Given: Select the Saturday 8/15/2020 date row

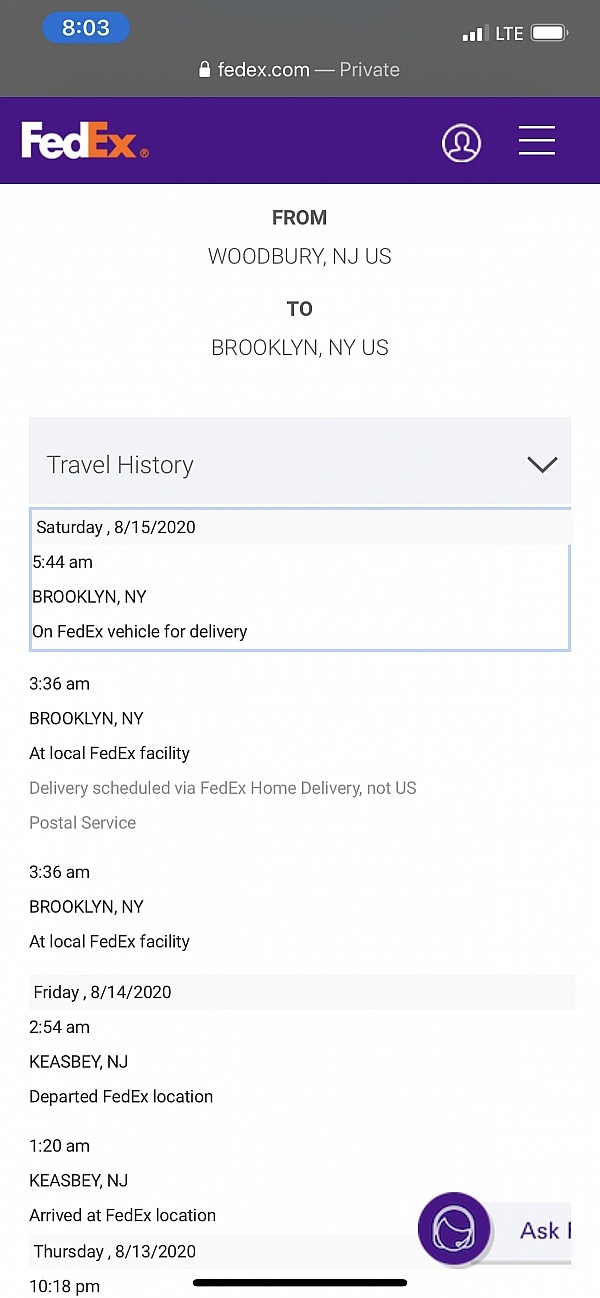Looking at the screenshot, I should click(301, 527).
